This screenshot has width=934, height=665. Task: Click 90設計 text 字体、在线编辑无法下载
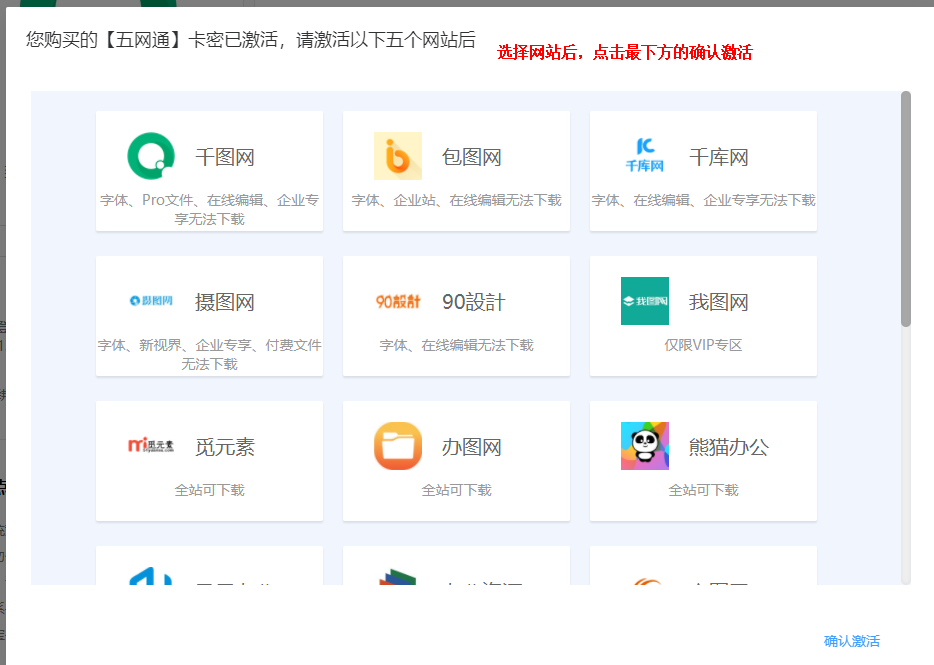457,345
